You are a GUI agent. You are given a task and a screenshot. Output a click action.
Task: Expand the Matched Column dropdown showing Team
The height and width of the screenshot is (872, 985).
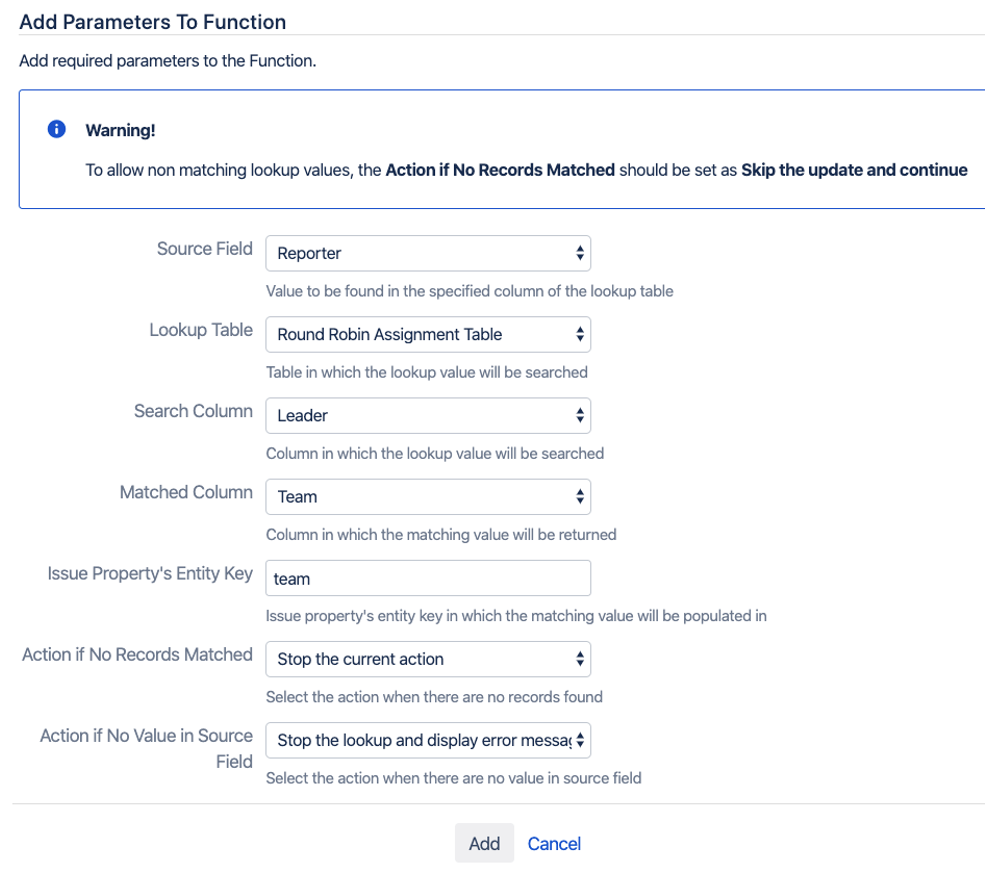(427, 497)
